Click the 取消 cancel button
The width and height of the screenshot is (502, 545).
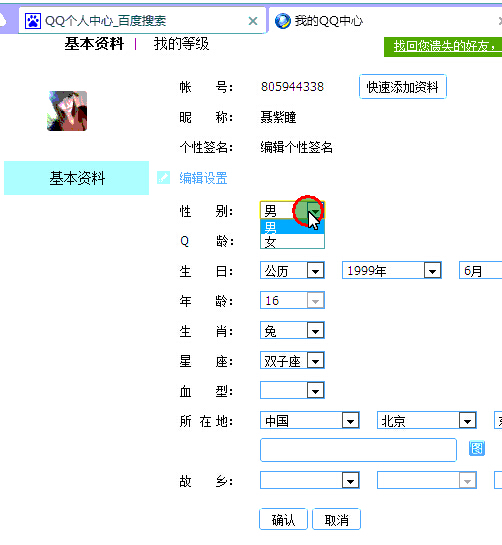pyautogui.click(x=337, y=520)
